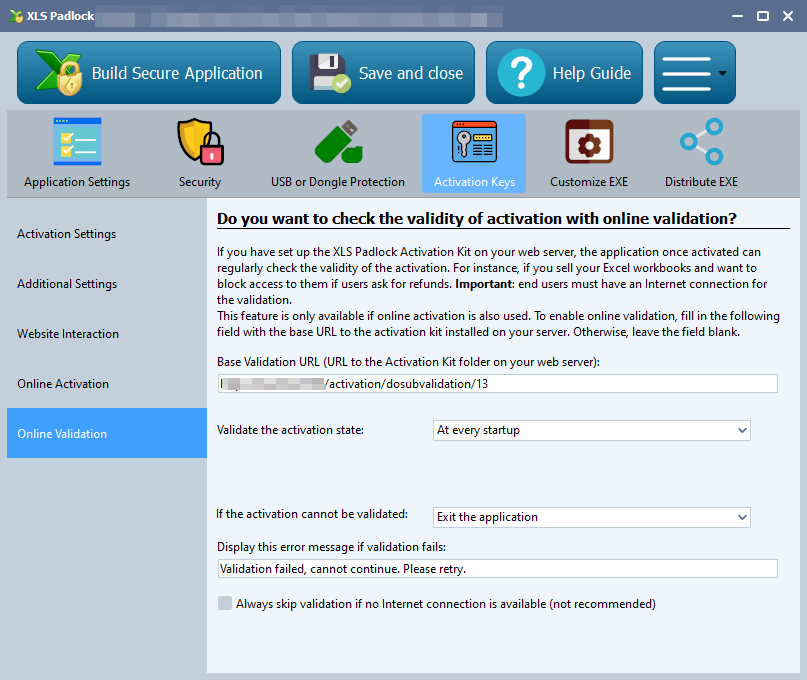The width and height of the screenshot is (807, 680).
Task: Focus the validation error message field
Action: tap(498, 569)
